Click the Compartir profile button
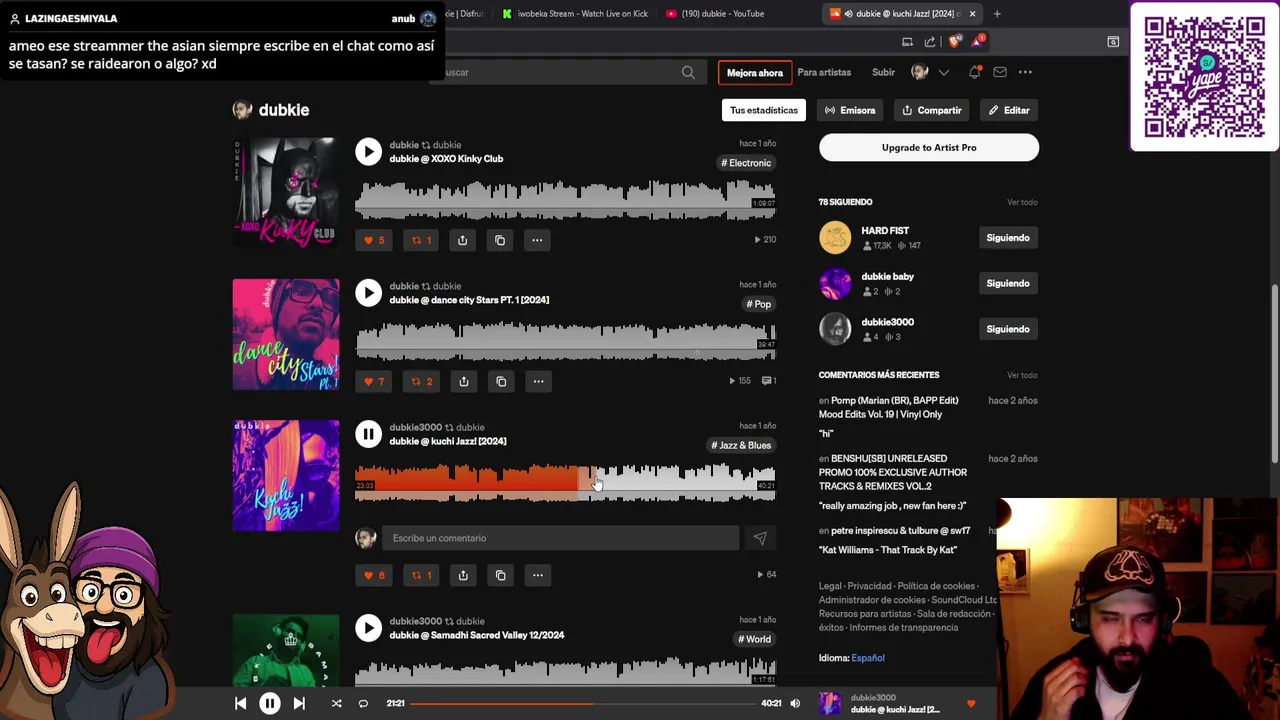The height and width of the screenshot is (720, 1280). pos(932,110)
